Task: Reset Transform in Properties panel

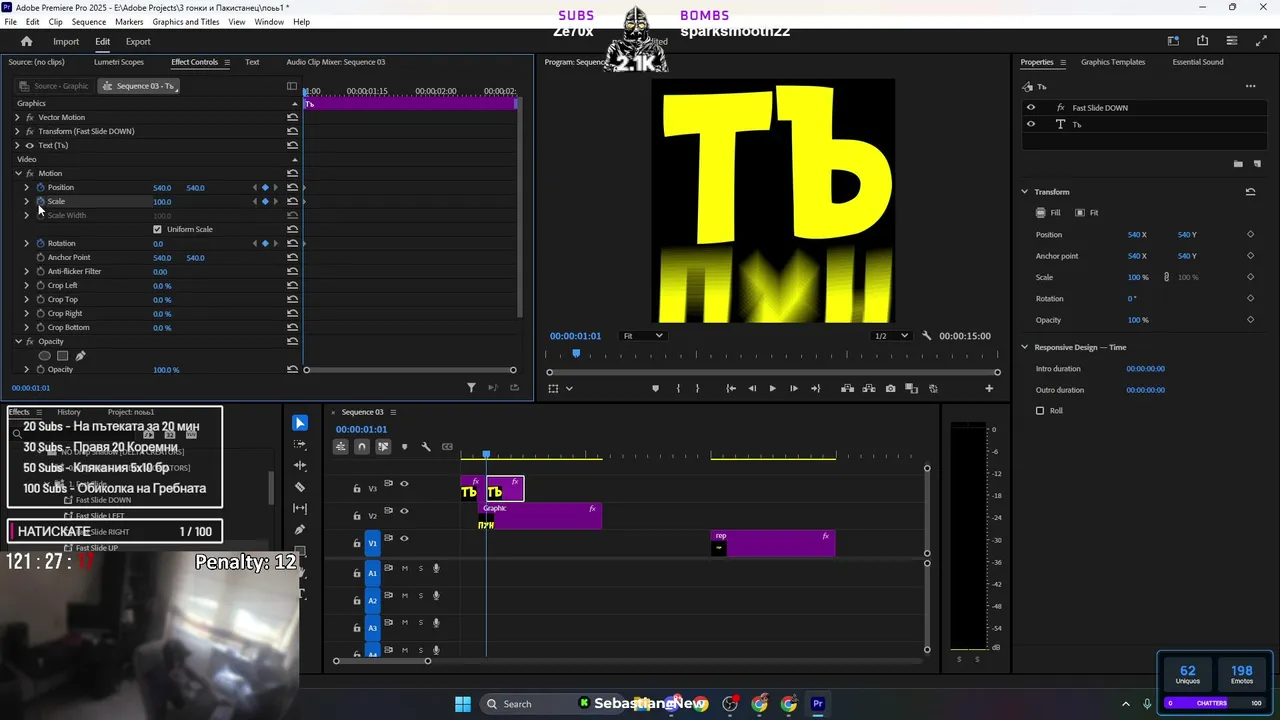Action: tap(1250, 192)
